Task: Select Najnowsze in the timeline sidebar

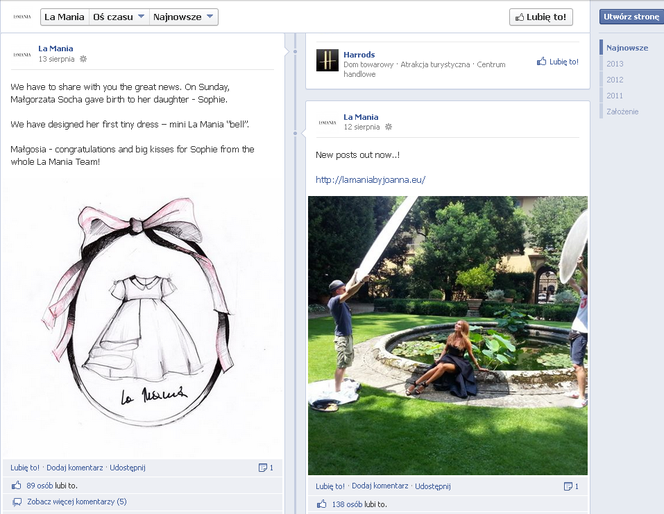Action: coord(627,48)
